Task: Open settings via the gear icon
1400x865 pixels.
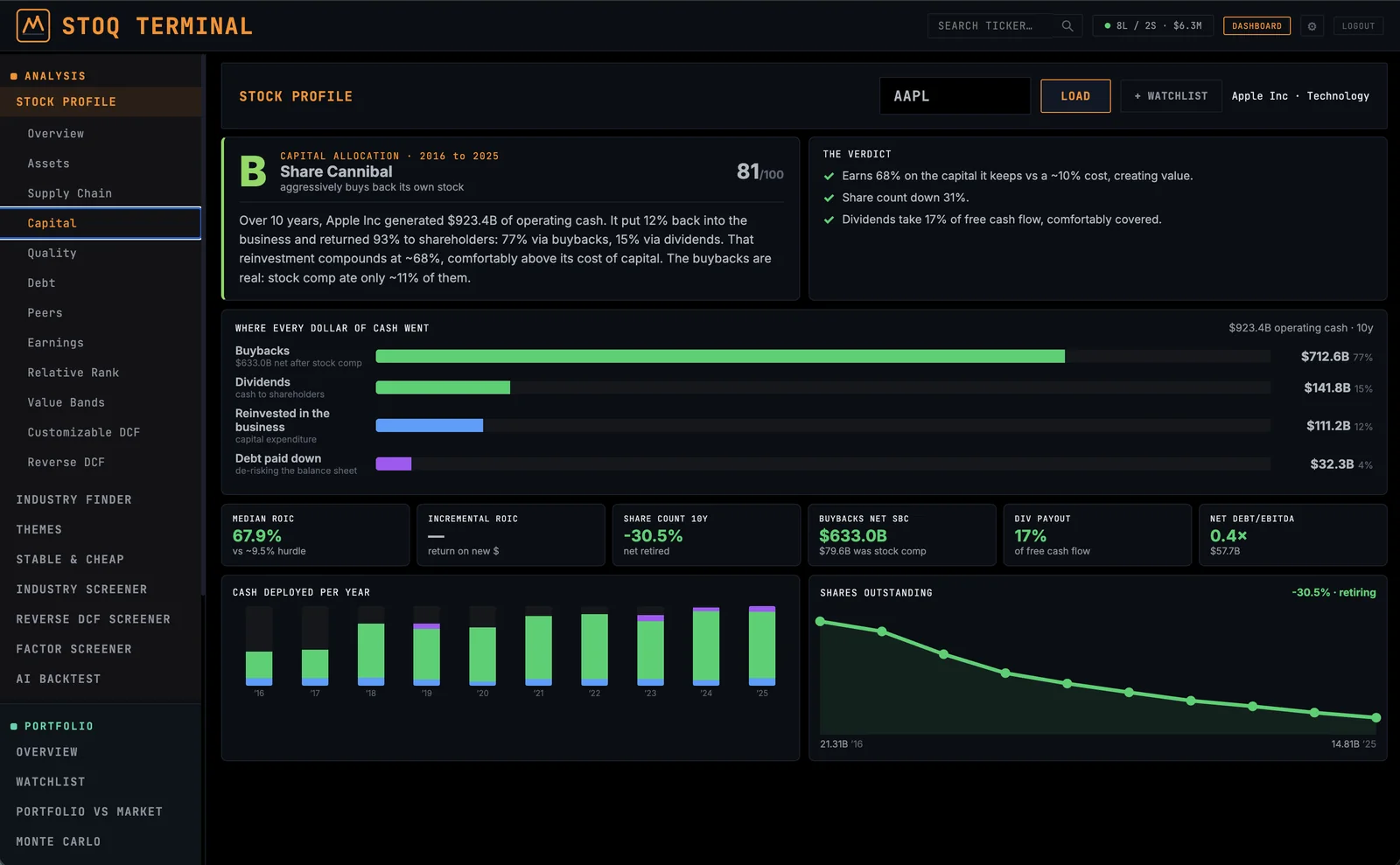Action: (x=1312, y=26)
